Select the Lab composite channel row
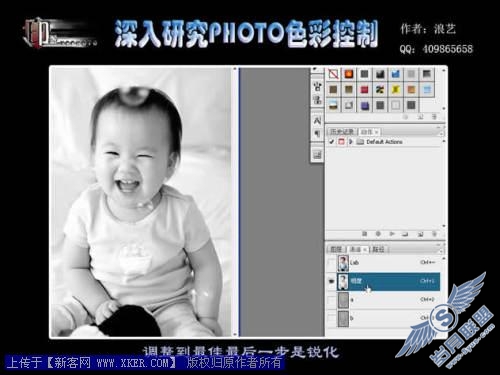This screenshot has height=375, width=500. click(388, 263)
